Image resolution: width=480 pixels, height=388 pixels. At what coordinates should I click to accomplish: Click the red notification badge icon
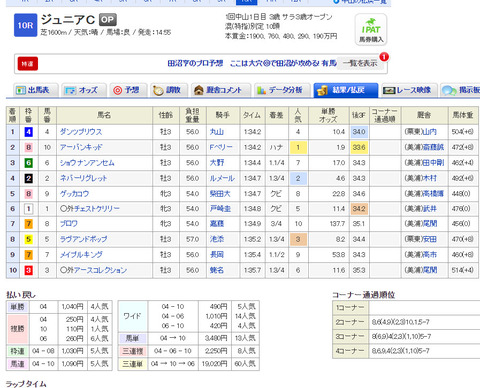384,57
